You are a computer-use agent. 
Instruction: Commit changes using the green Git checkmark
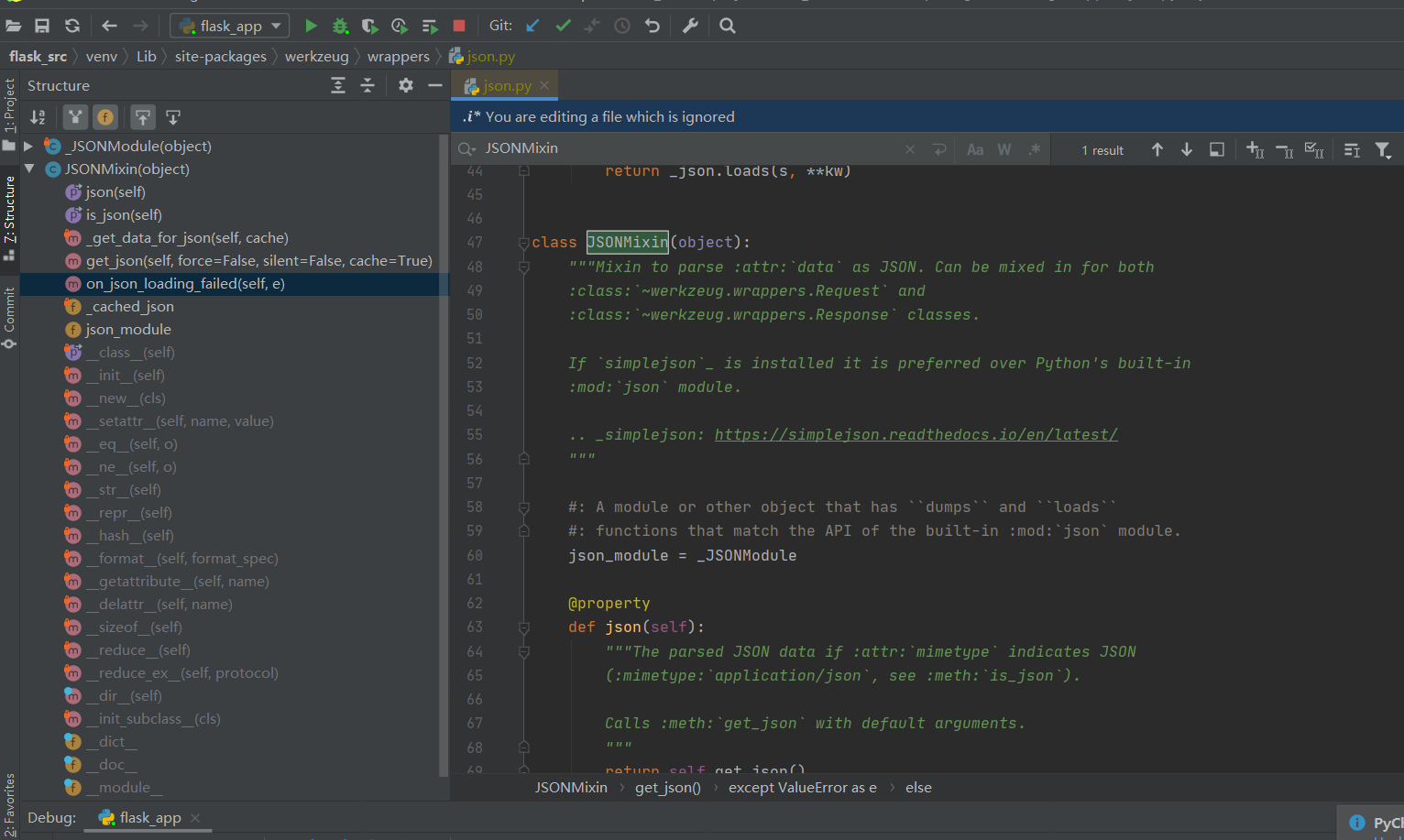click(x=563, y=26)
